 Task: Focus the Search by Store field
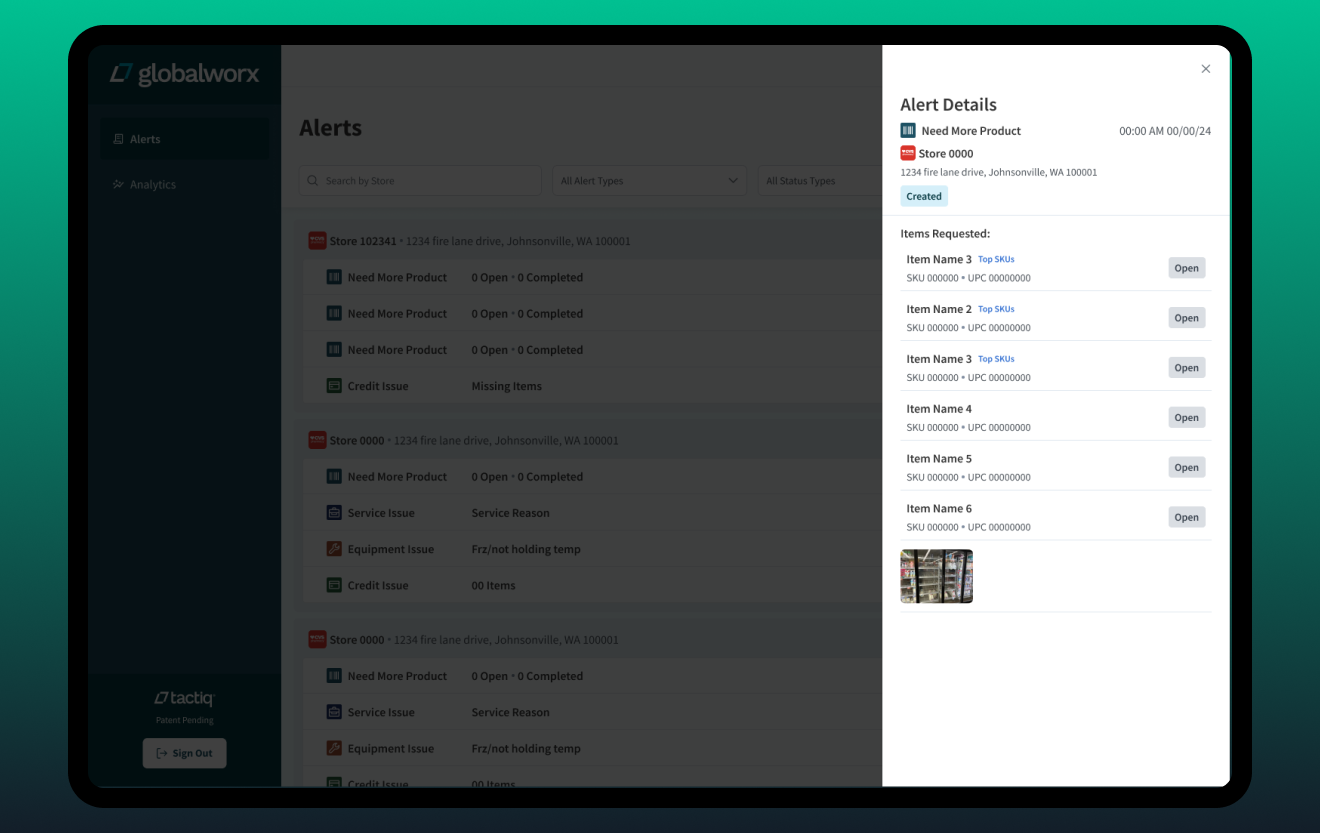pyautogui.click(x=420, y=181)
